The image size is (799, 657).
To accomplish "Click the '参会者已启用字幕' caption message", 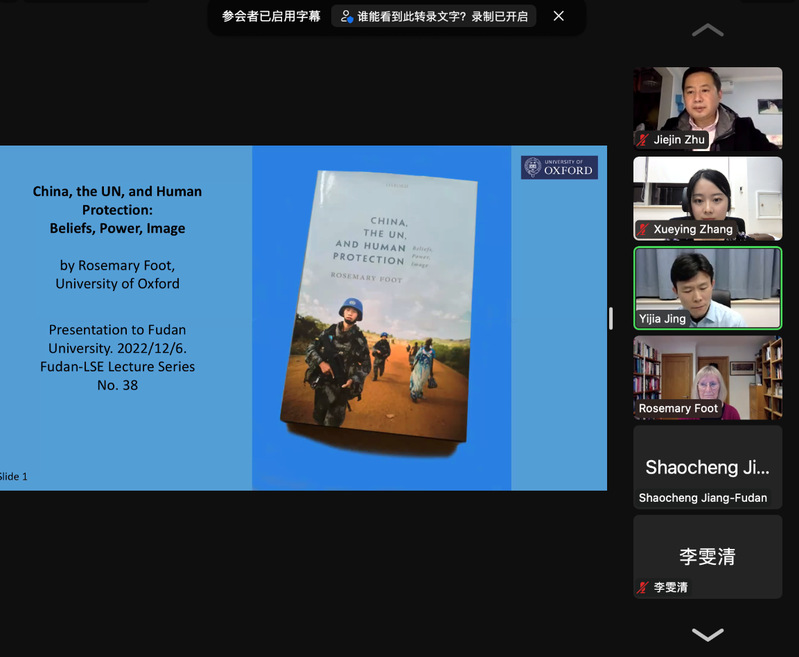I will tap(271, 16).
